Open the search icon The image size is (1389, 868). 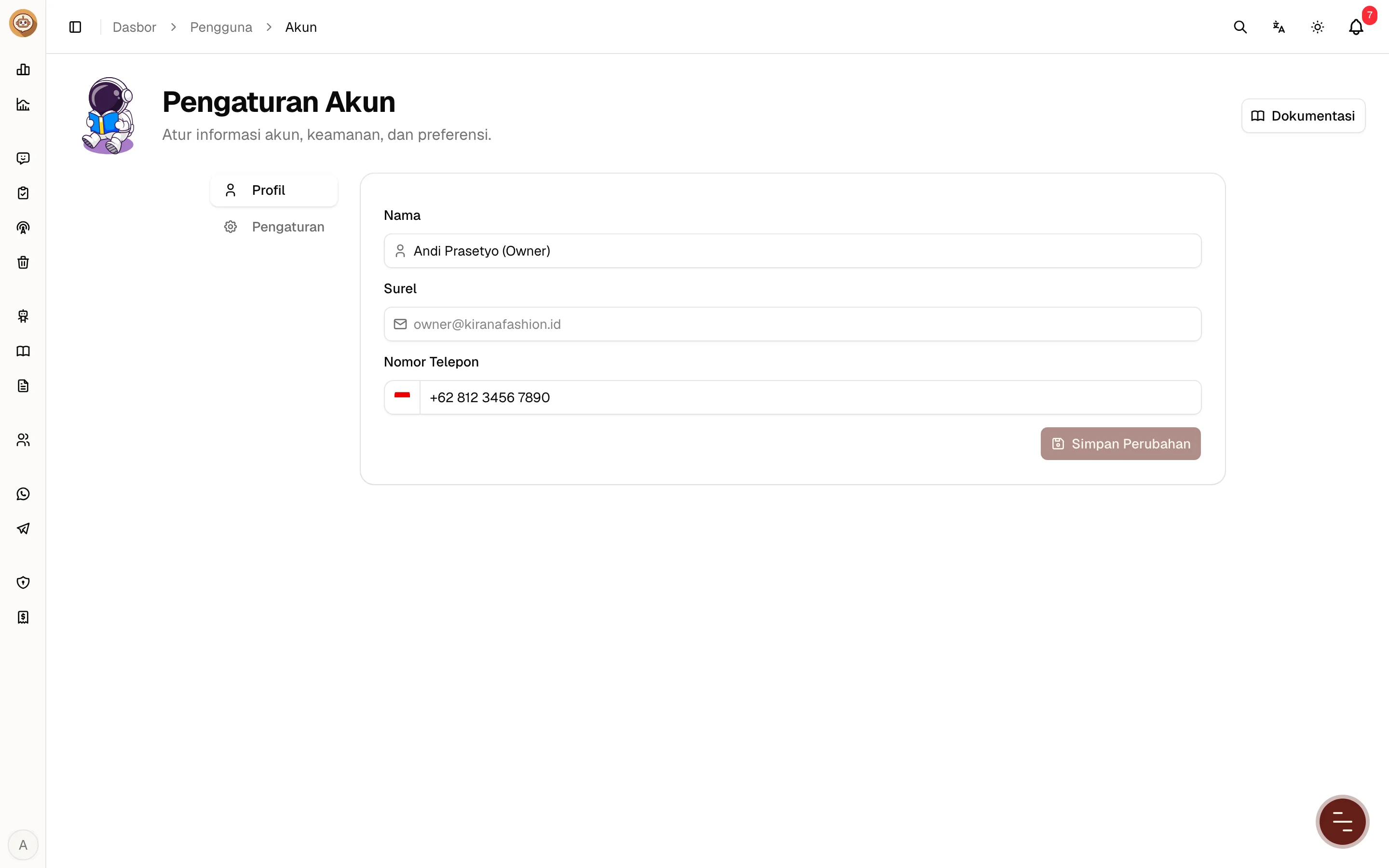point(1240,27)
